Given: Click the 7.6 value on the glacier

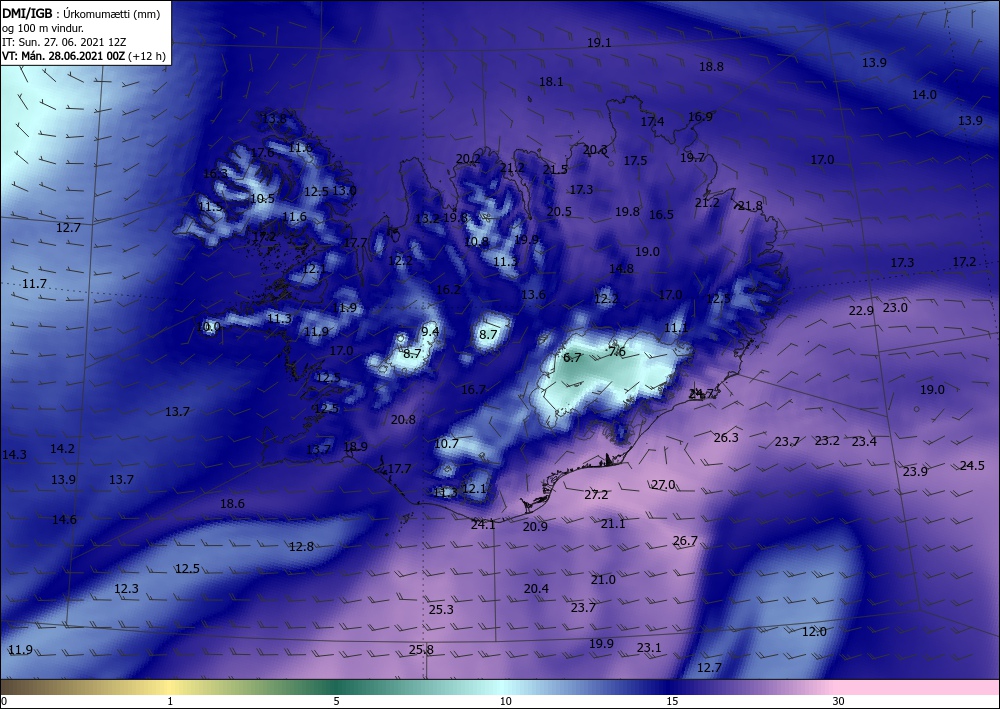Looking at the screenshot, I should click(x=617, y=352).
